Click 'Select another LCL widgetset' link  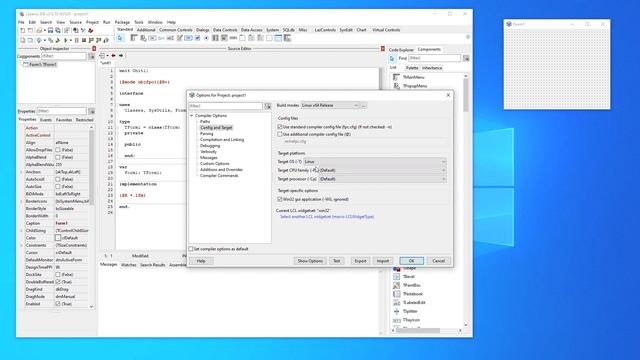(327, 217)
